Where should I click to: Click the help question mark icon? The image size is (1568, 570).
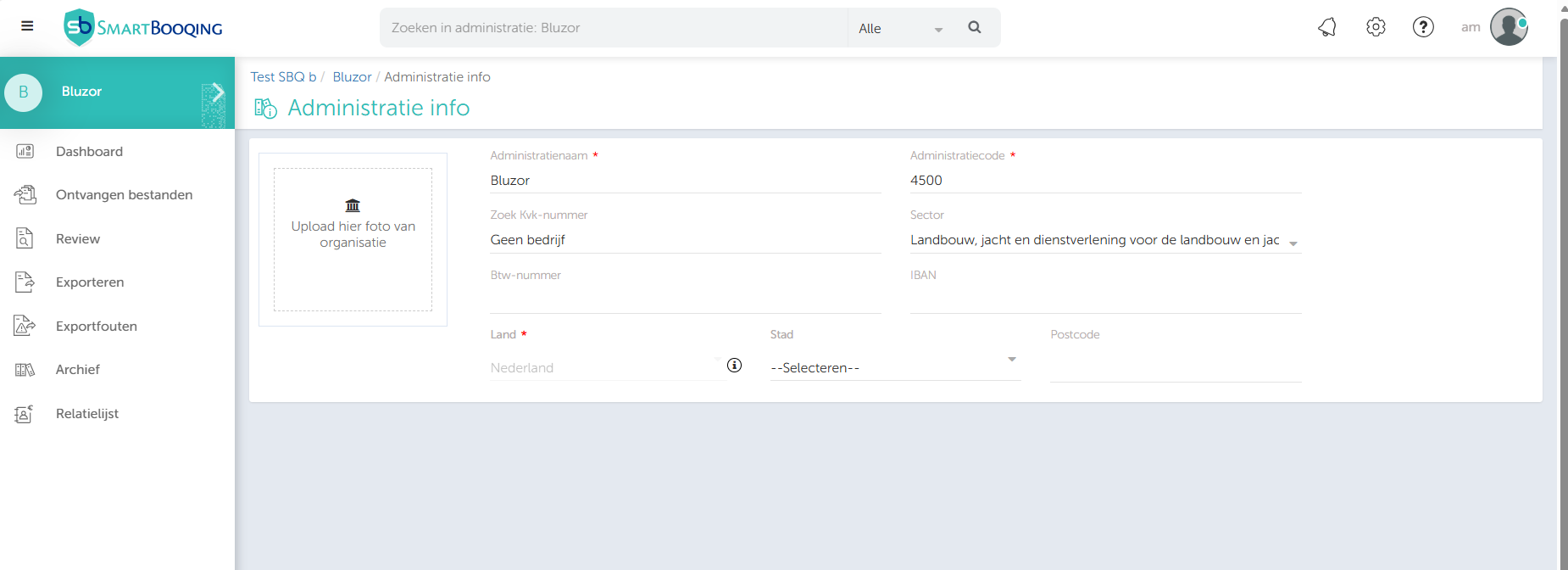click(1423, 27)
